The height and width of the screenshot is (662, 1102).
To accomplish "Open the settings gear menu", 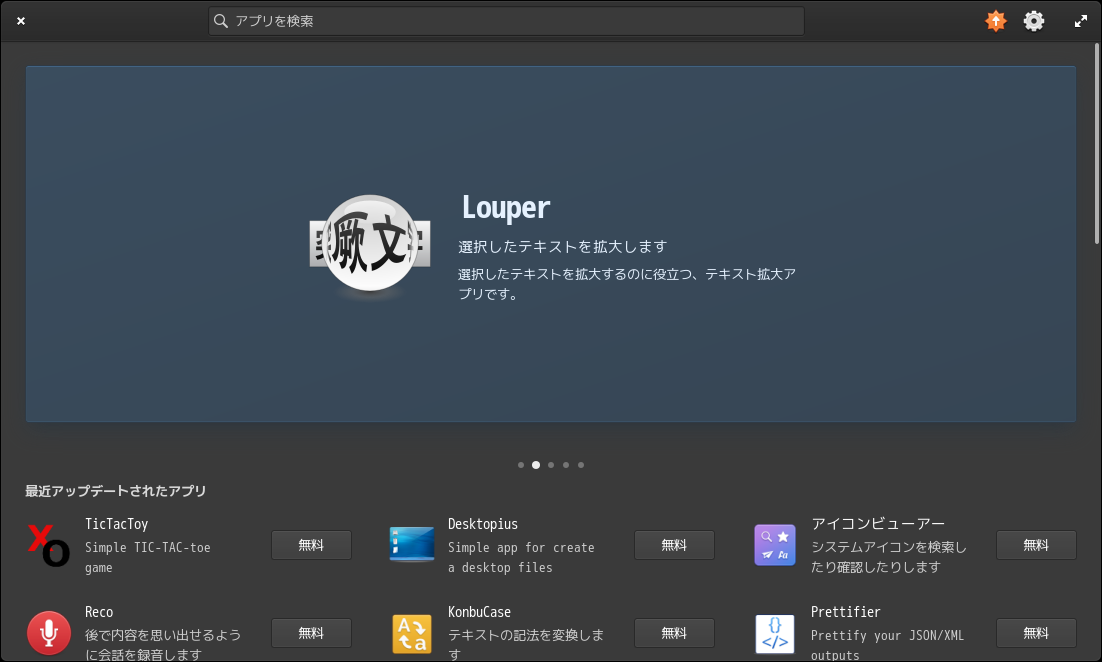I will tap(1033, 21).
